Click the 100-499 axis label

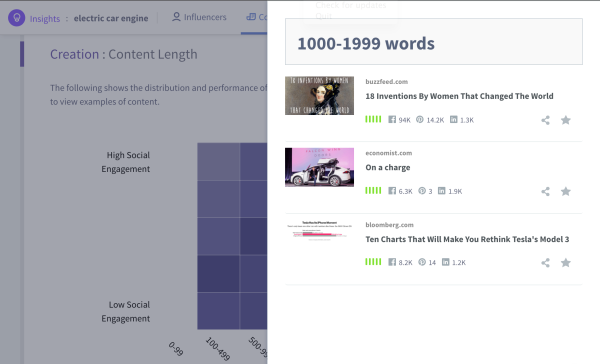(218, 349)
